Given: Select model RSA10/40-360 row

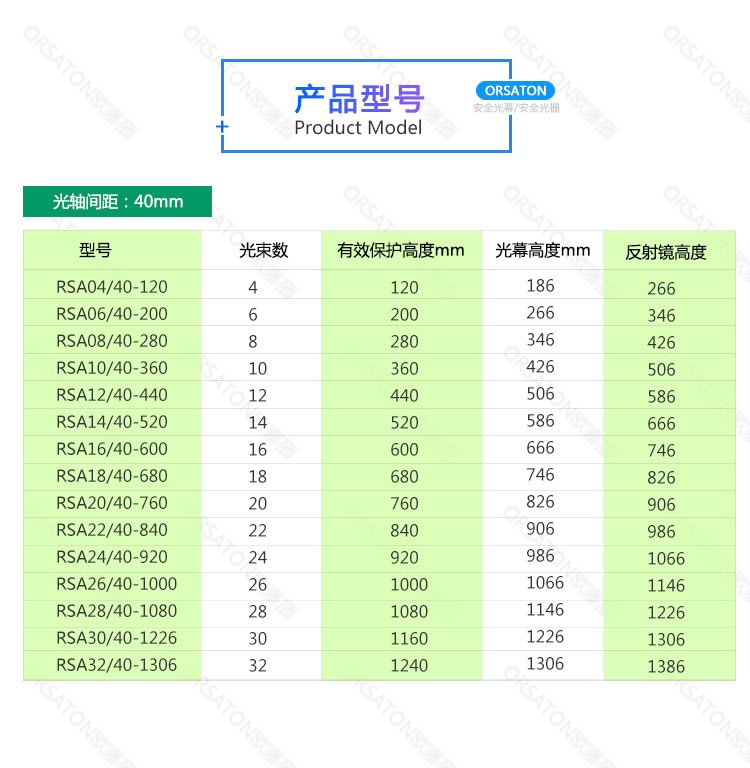Looking at the screenshot, I should 112,368.
